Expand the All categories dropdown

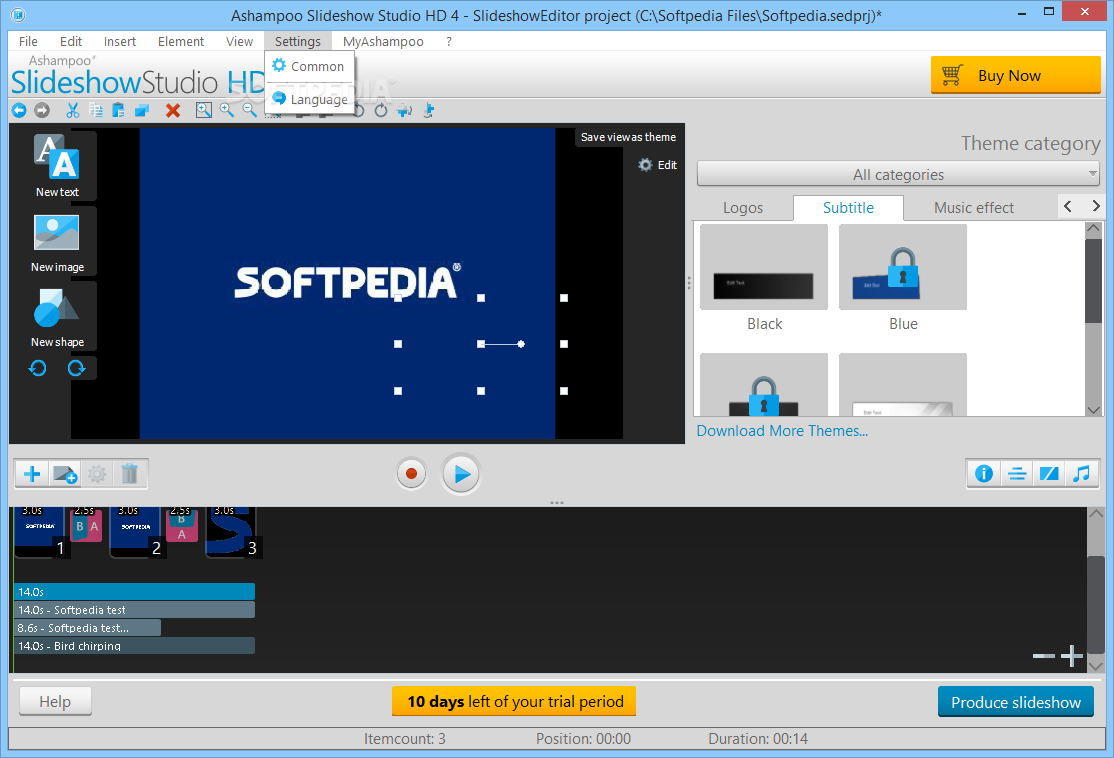pyautogui.click(x=898, y=174)
